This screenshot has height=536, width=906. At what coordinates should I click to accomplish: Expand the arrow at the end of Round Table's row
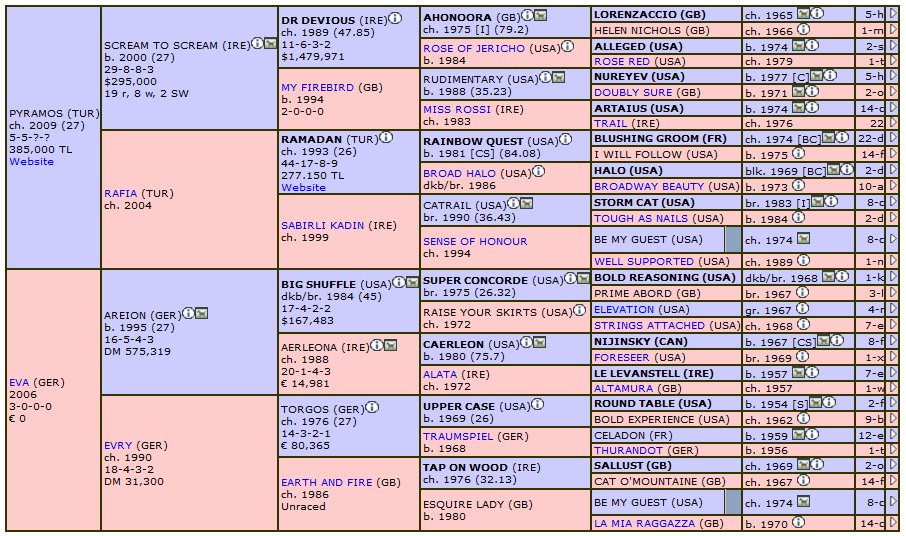(893, 403)
